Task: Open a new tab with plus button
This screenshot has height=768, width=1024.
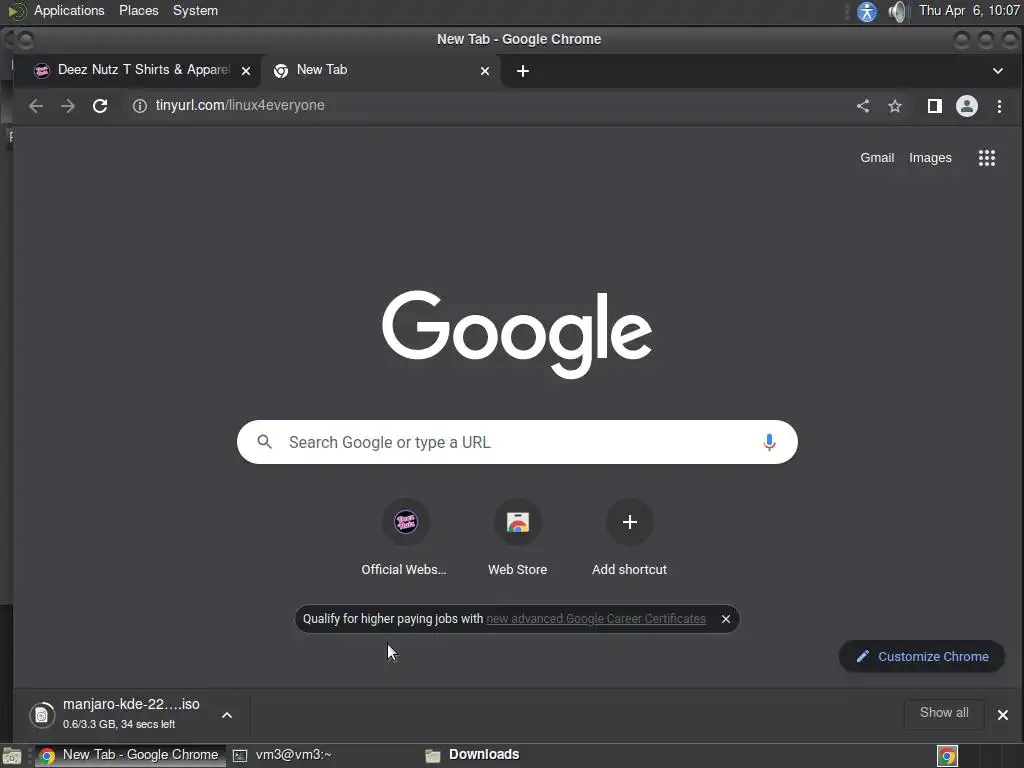Action: coord(523,71)
